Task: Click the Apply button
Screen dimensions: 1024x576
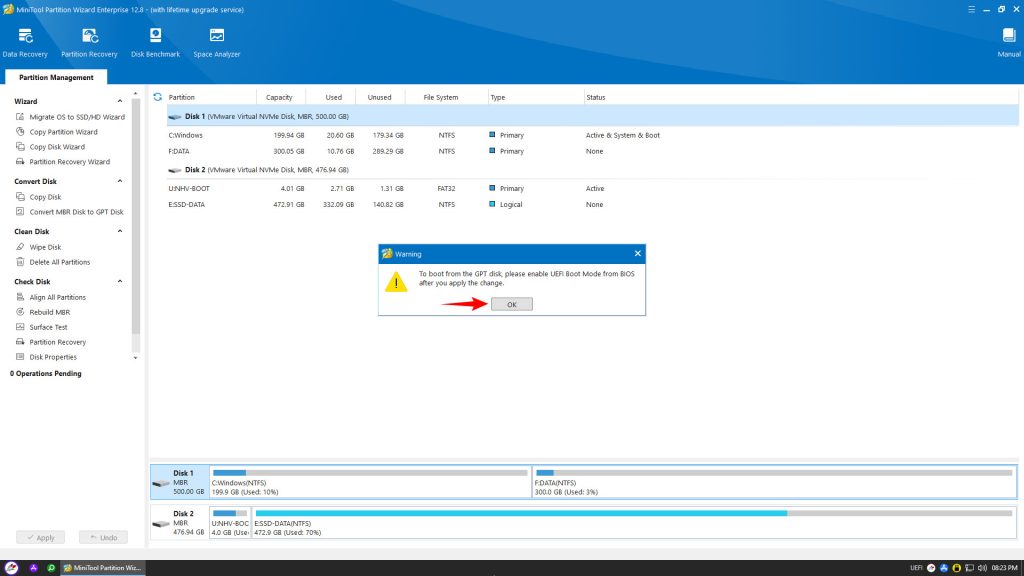Action: (40, 537)
